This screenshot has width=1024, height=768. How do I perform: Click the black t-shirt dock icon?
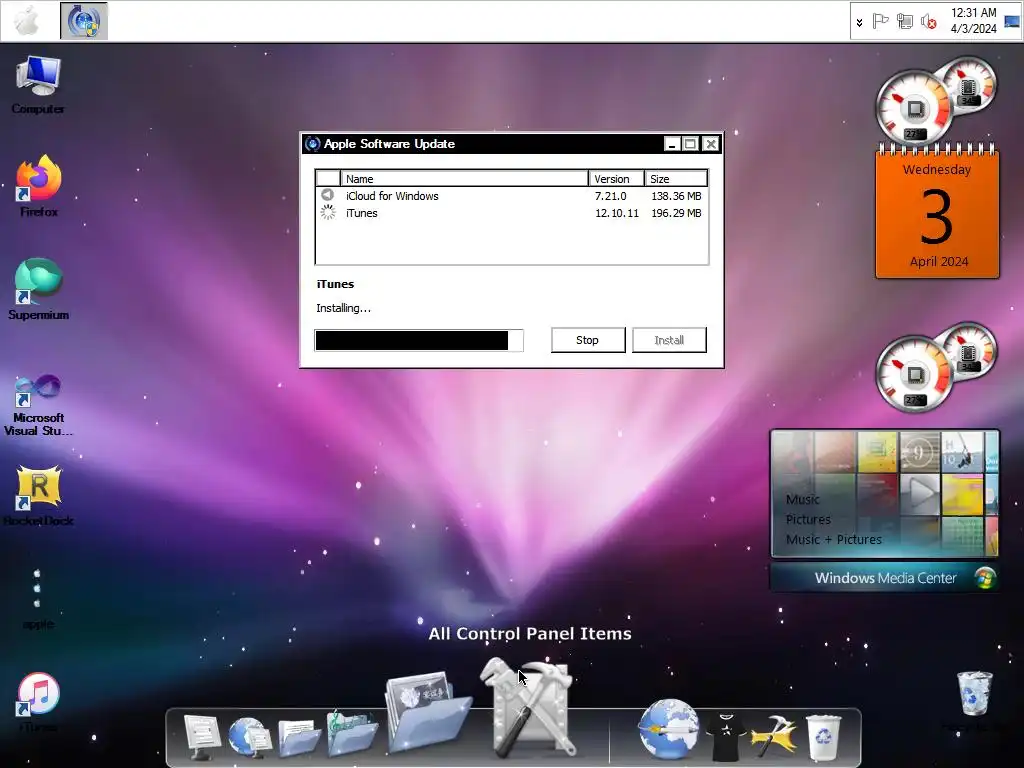726,737
